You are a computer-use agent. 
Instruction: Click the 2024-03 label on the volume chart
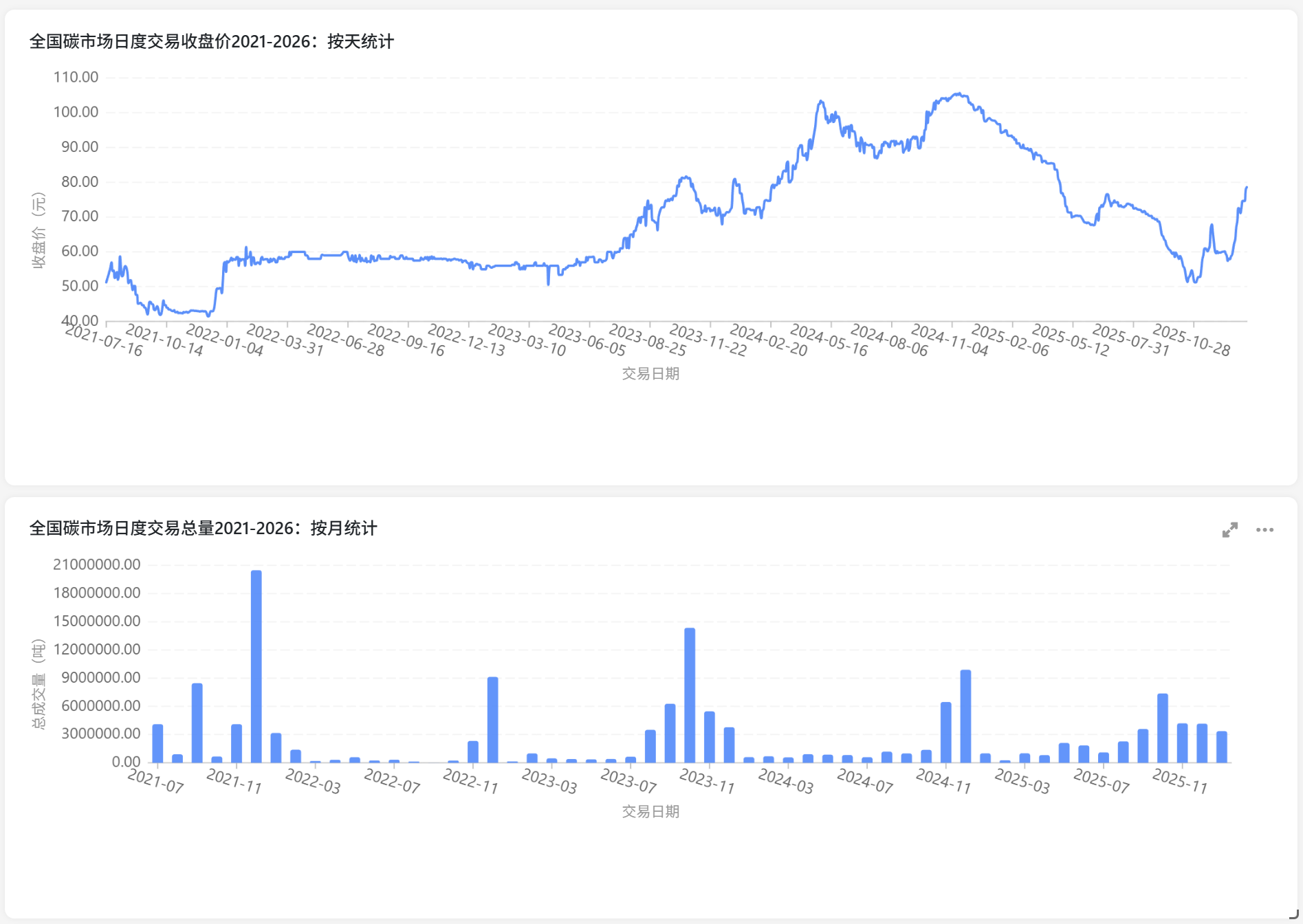[786, 781]
